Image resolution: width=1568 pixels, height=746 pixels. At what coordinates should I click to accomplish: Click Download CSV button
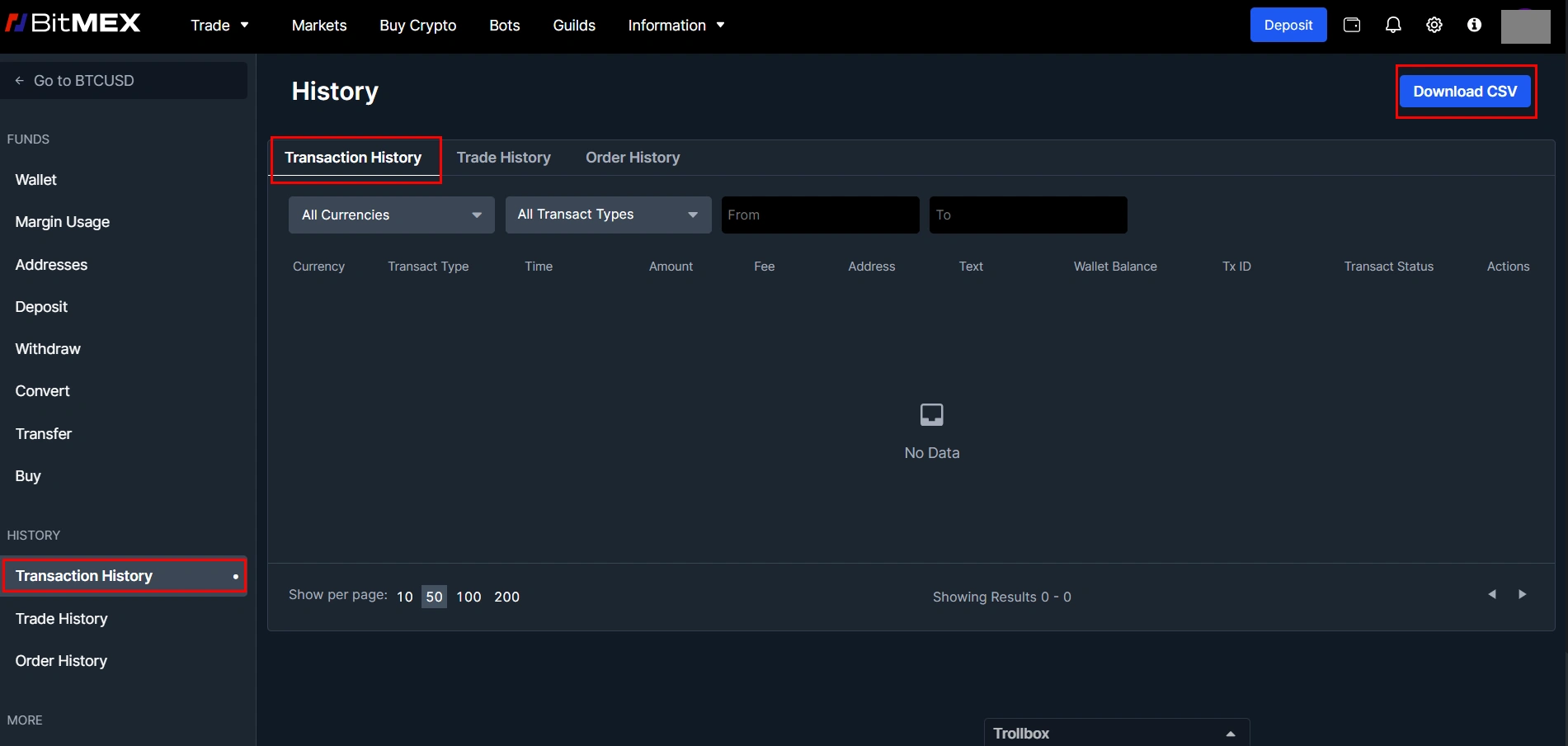[1465, 92]
